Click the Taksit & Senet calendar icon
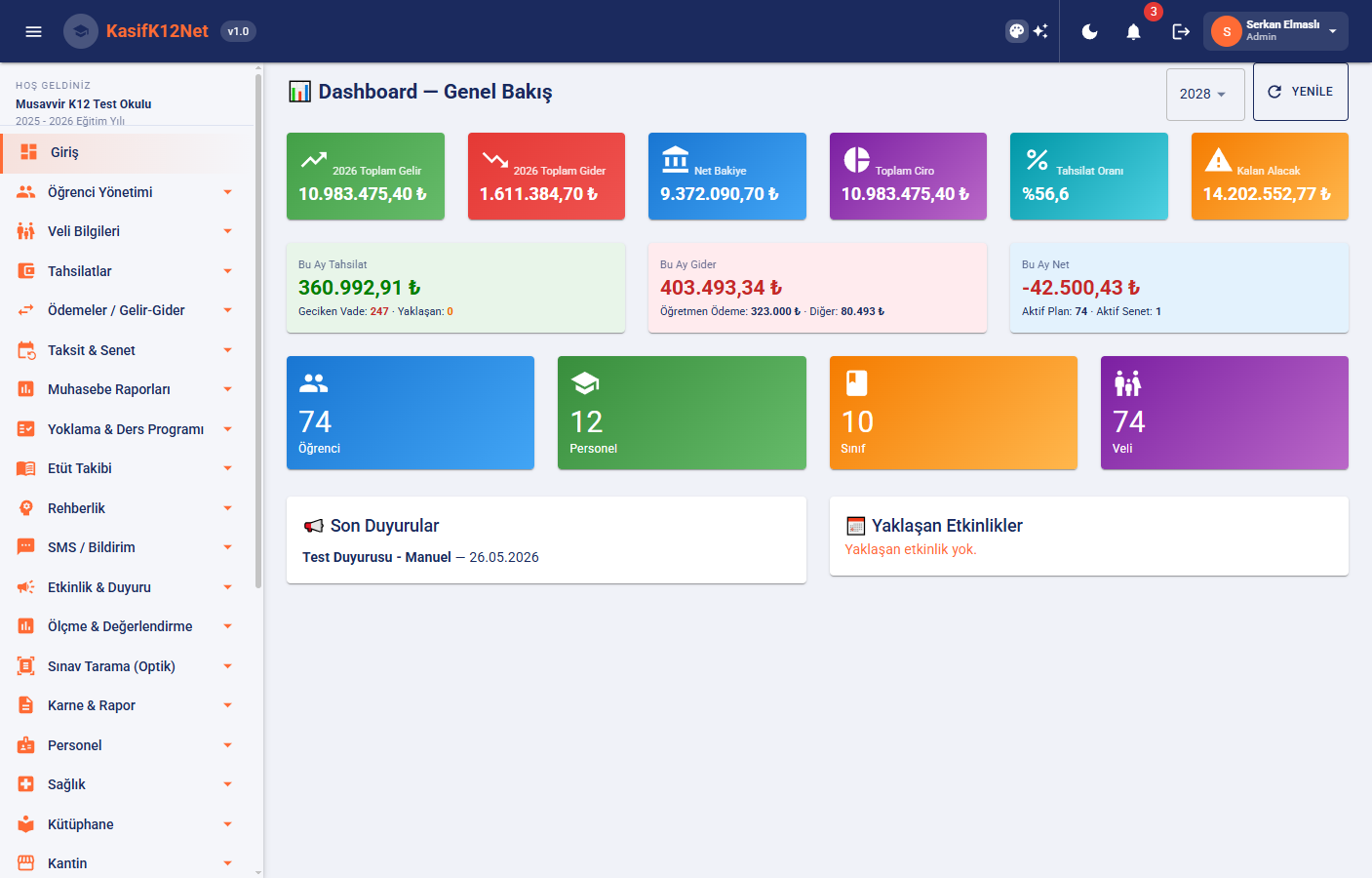Screen dimensions: 1372x878 tap(26, 350)
